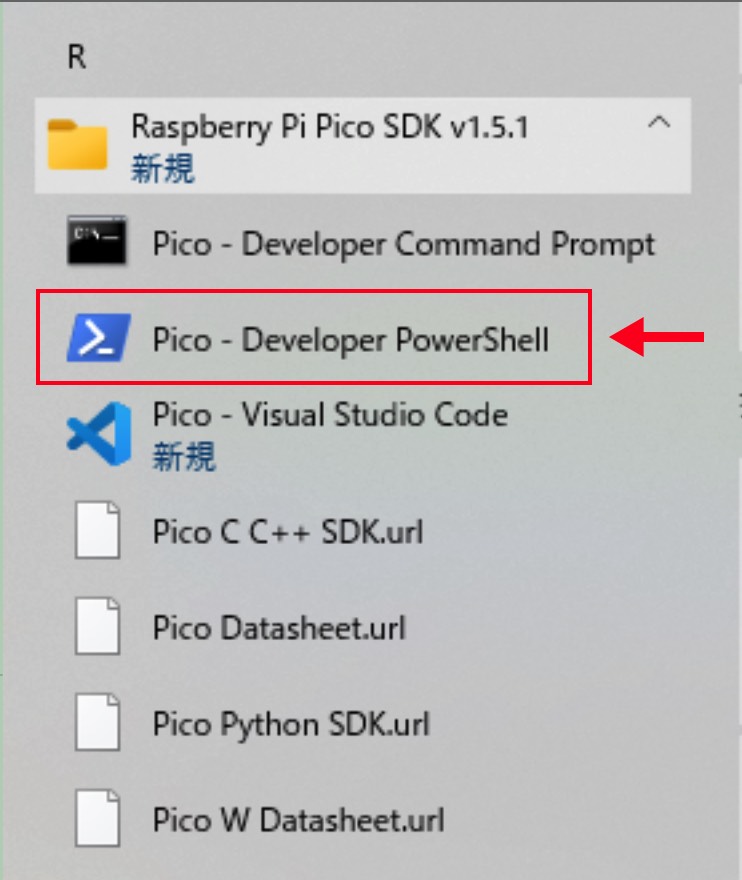
Task: Click the yellow Raspberry Pi Pico SDK folder icon
Action: pyautogui.click(x=78, y=145)
